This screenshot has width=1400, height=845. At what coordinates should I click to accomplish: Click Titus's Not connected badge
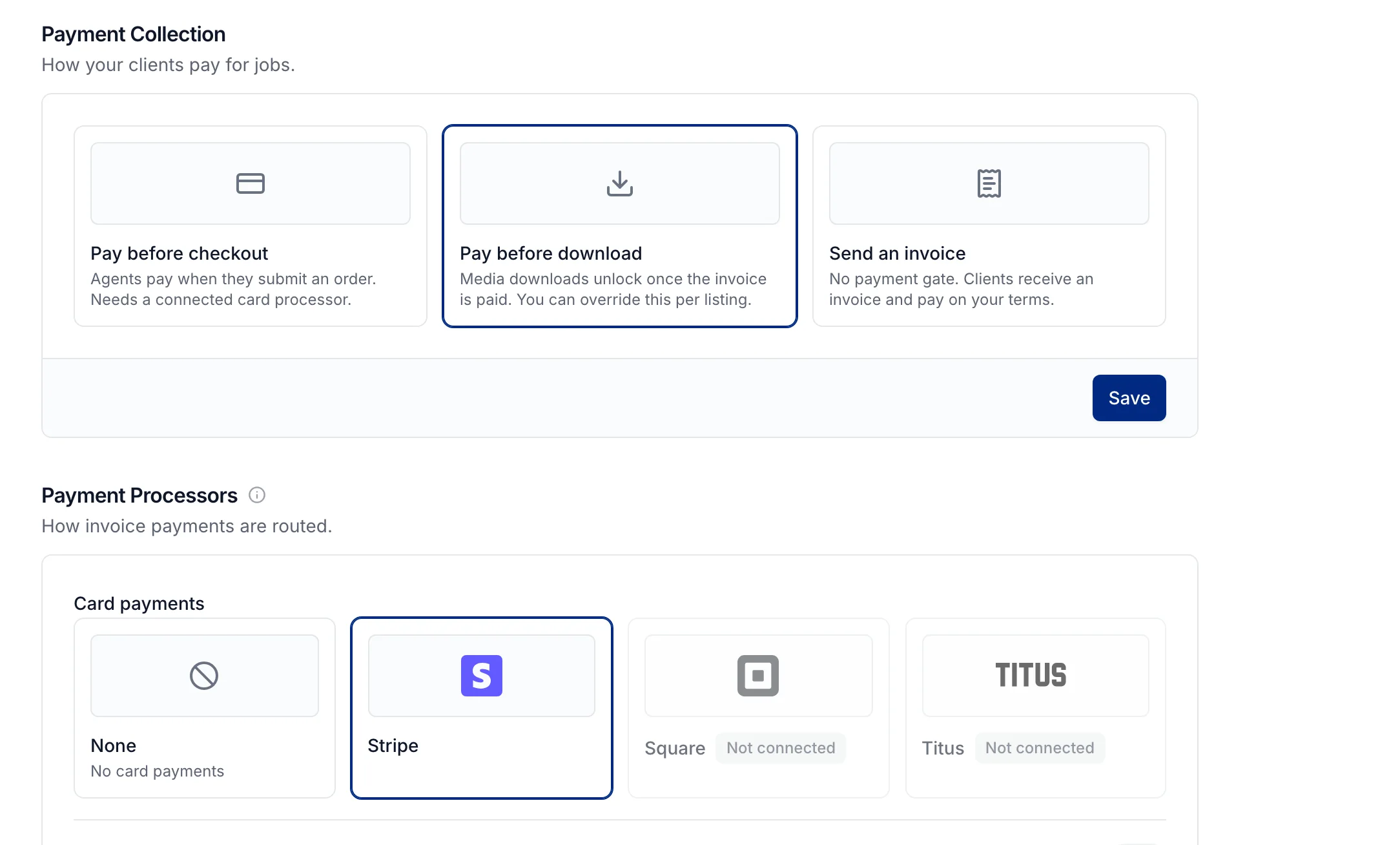tap(1040, 748)
